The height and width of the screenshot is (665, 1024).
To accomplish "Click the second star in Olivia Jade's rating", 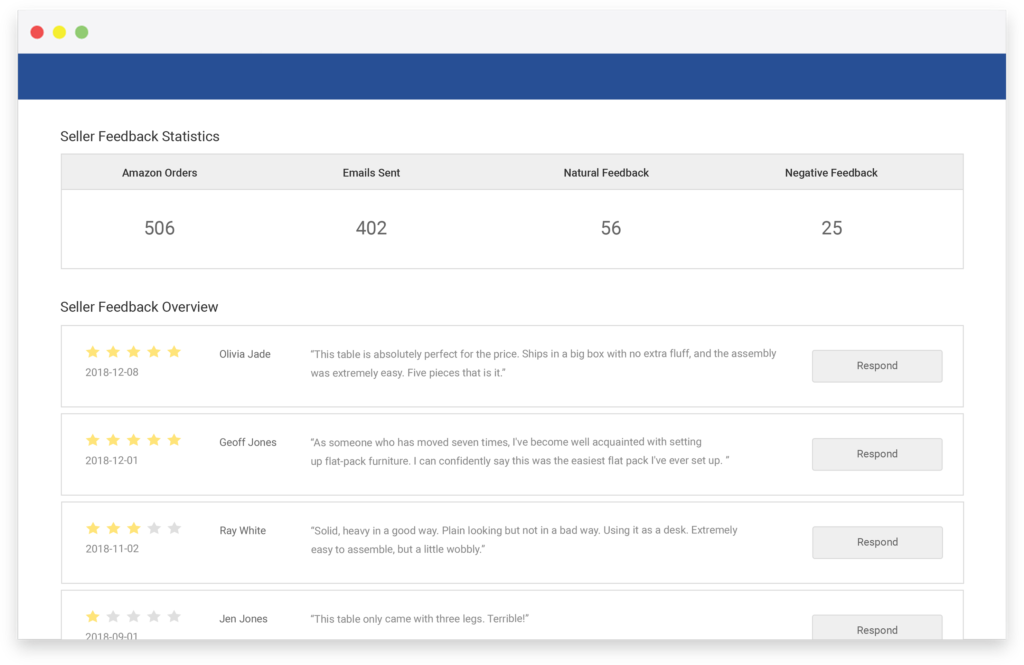I will click(113, 352).
